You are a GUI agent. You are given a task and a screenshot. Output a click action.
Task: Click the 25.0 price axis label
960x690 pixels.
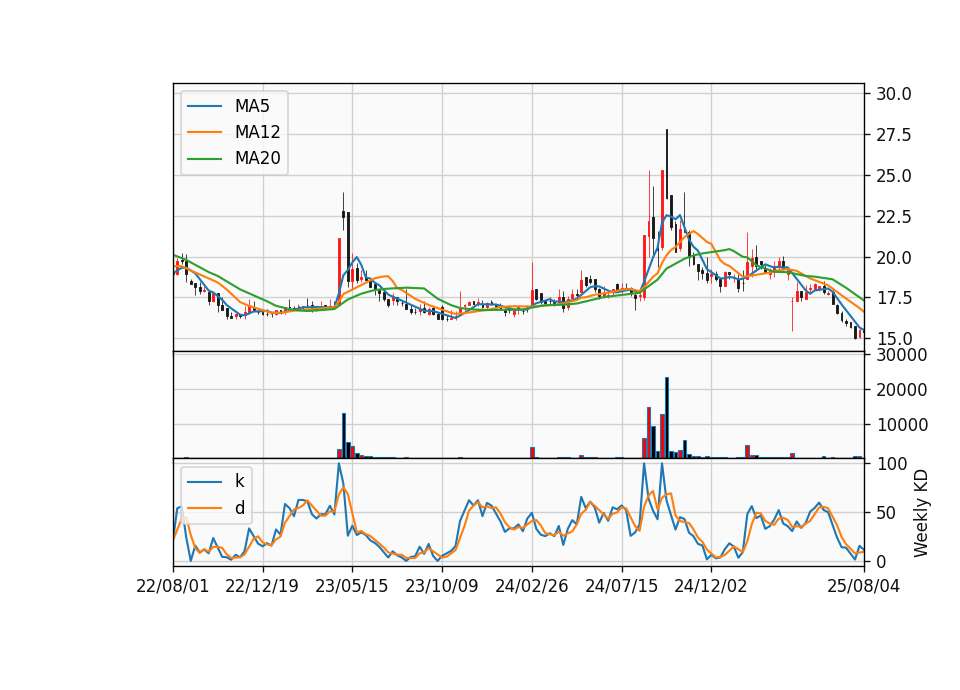[894, 176]
